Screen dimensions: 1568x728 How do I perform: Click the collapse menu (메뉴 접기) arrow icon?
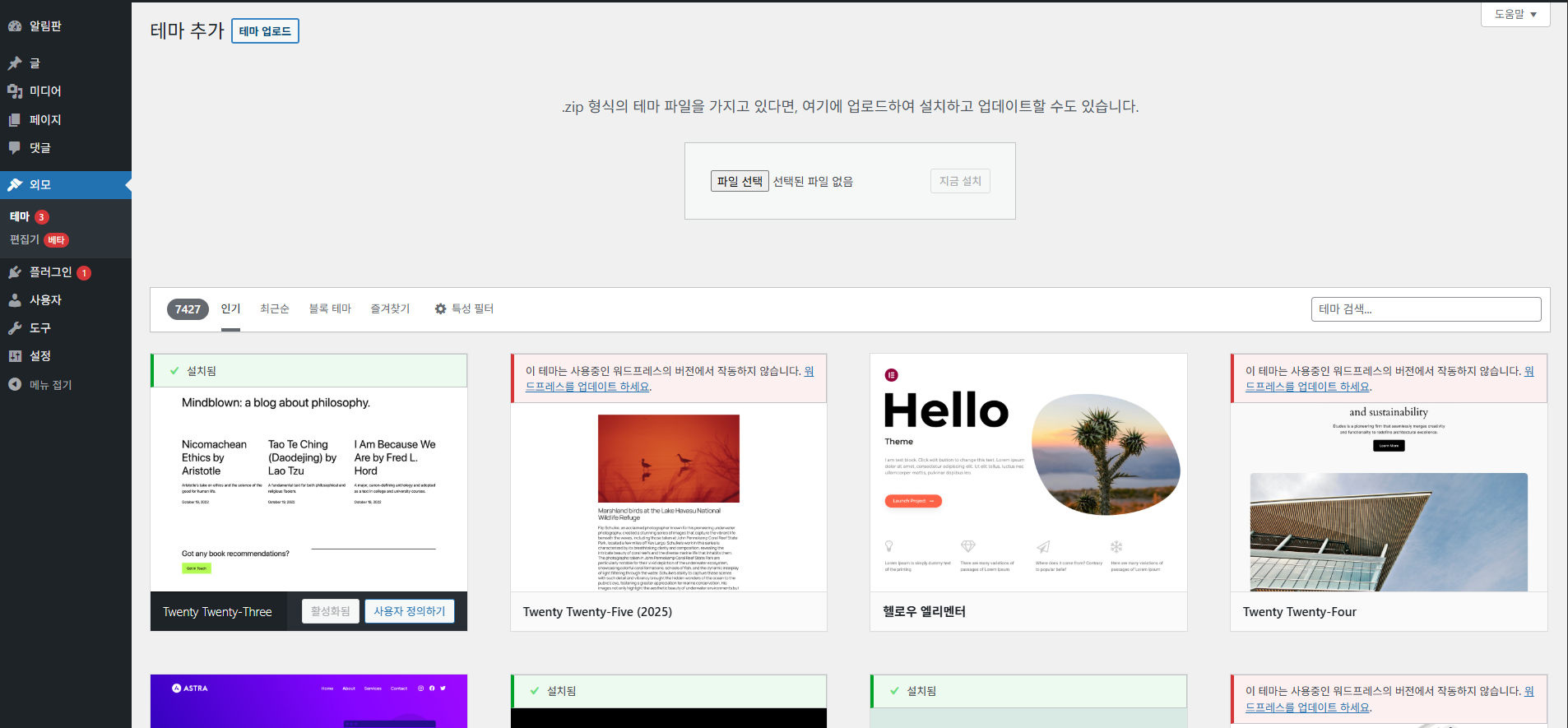pyautogui.click(x=15, y=384)
